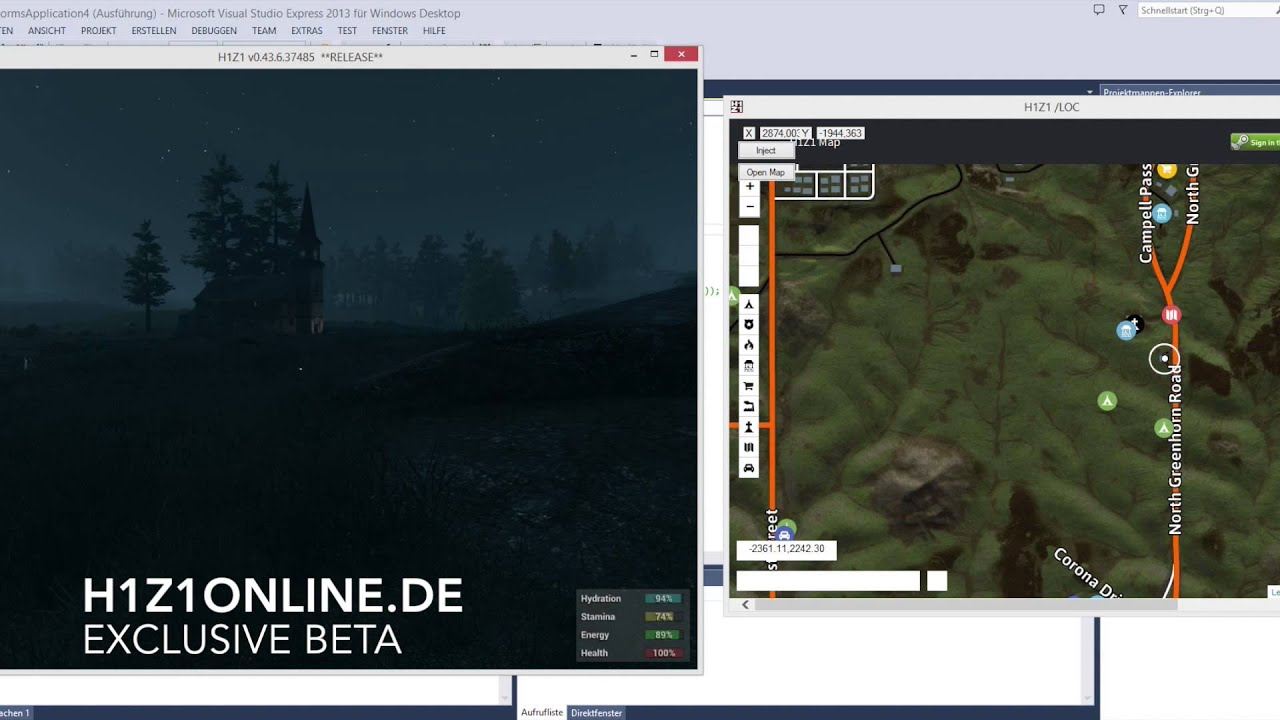Click green tent marker left of Greenhorn Road
The image size is (1280, 720).
pos(1106,401)
